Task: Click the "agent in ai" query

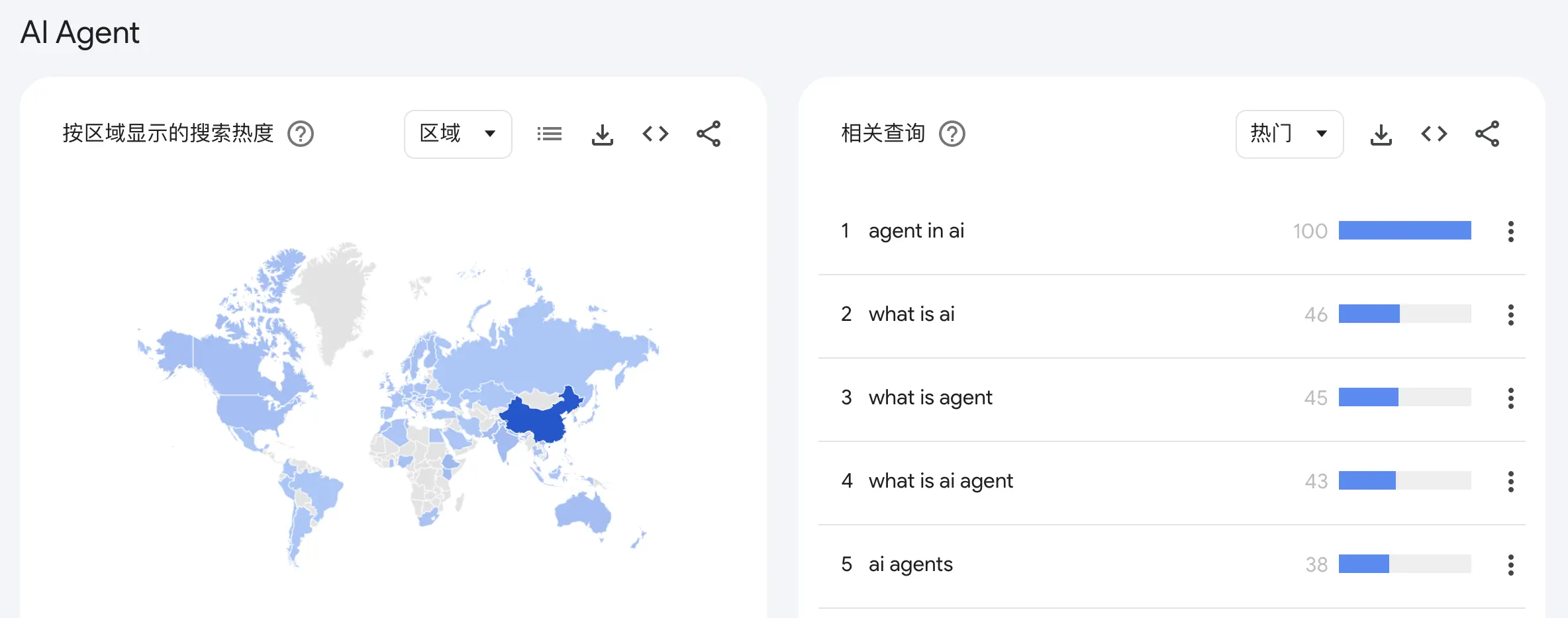Action: [916, 231]
